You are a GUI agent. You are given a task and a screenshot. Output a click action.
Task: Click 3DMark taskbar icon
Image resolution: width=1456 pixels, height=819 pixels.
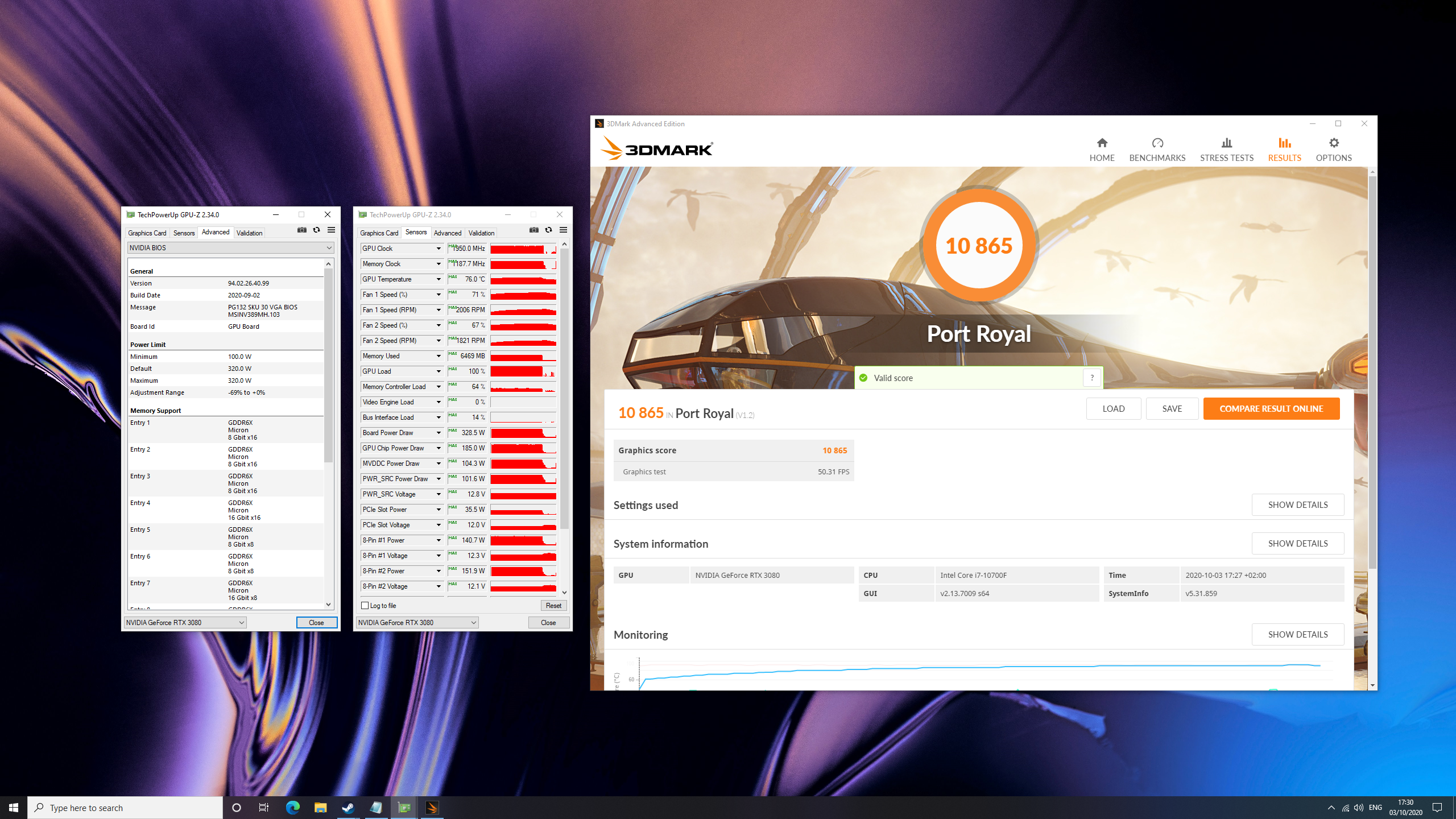click(432, 808)
